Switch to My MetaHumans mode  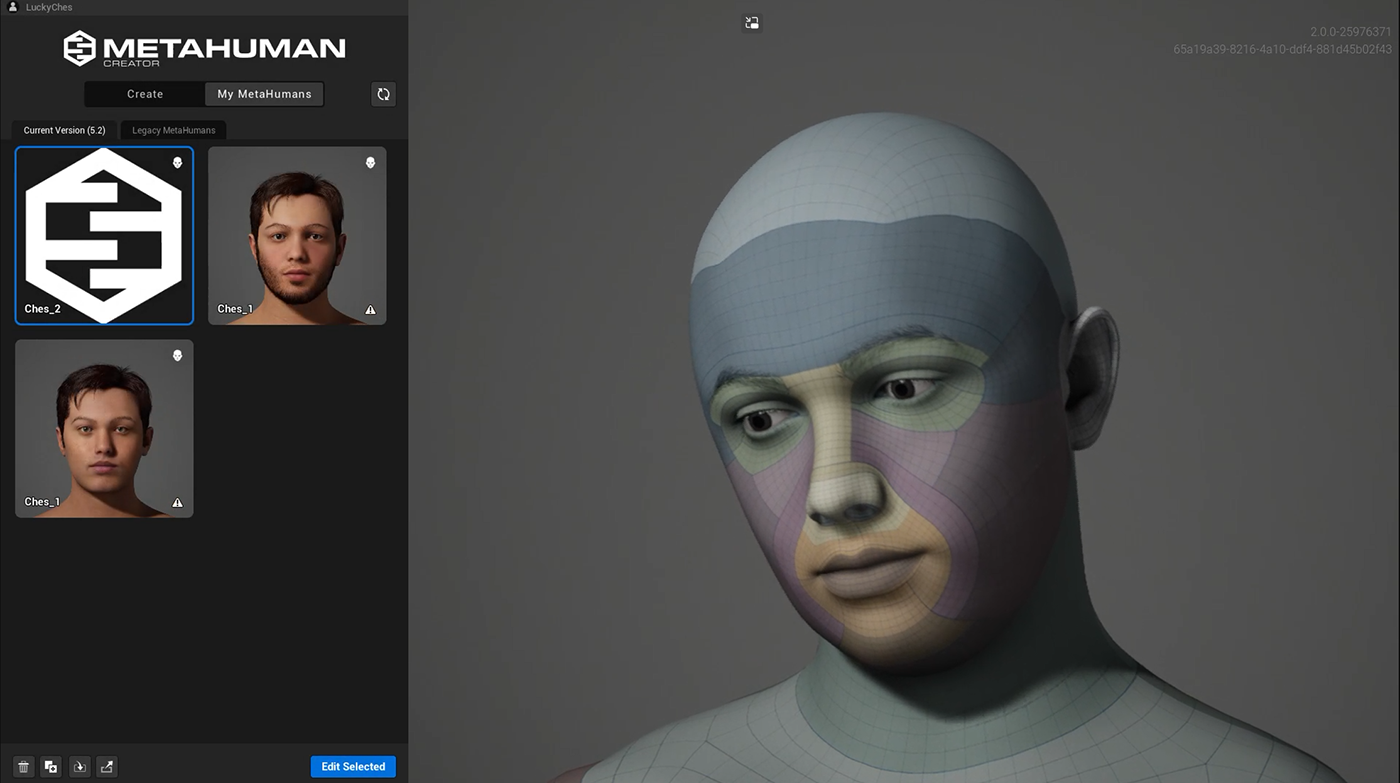(264, 94)
